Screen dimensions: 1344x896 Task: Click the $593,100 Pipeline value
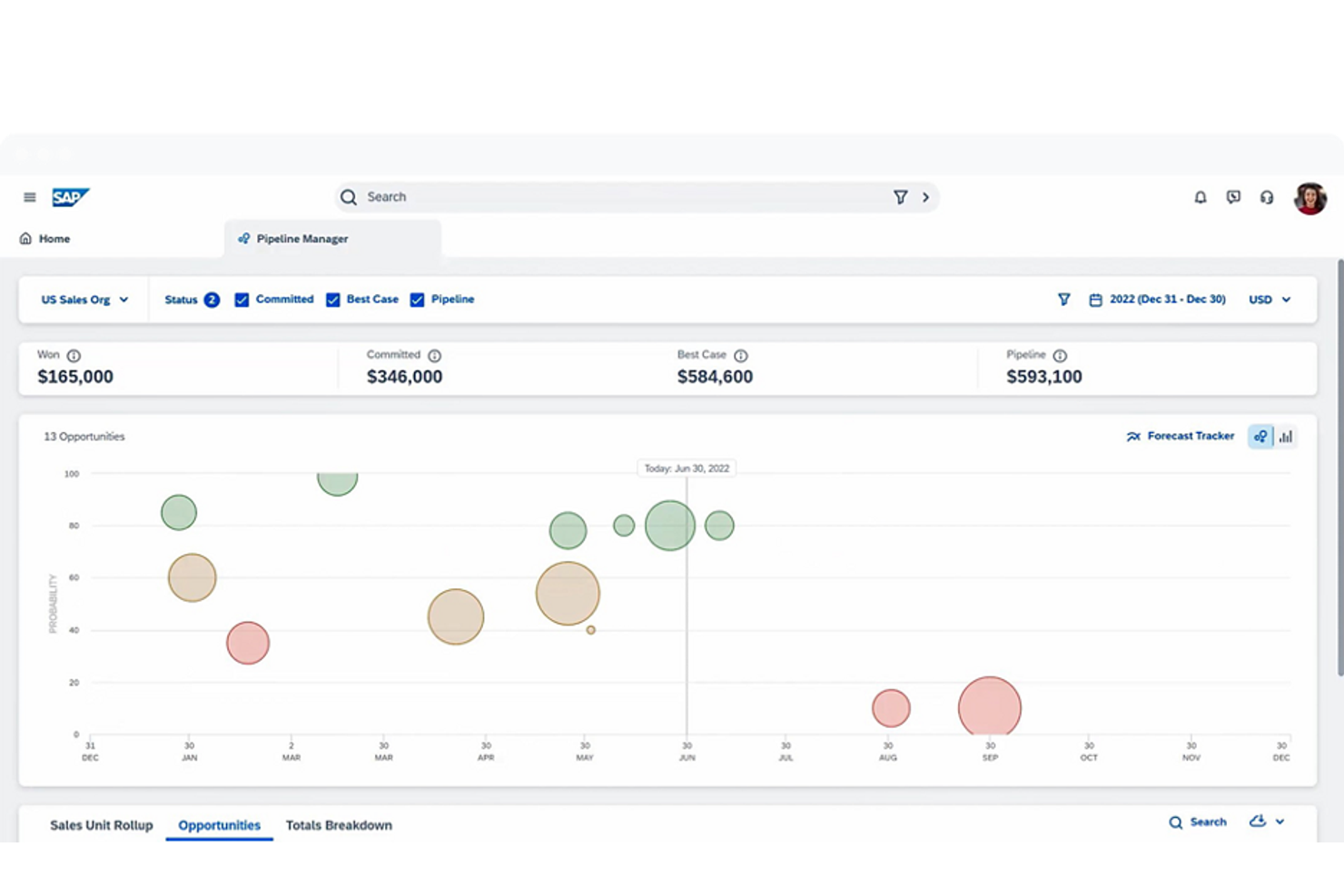click(x=1044, y=377)
